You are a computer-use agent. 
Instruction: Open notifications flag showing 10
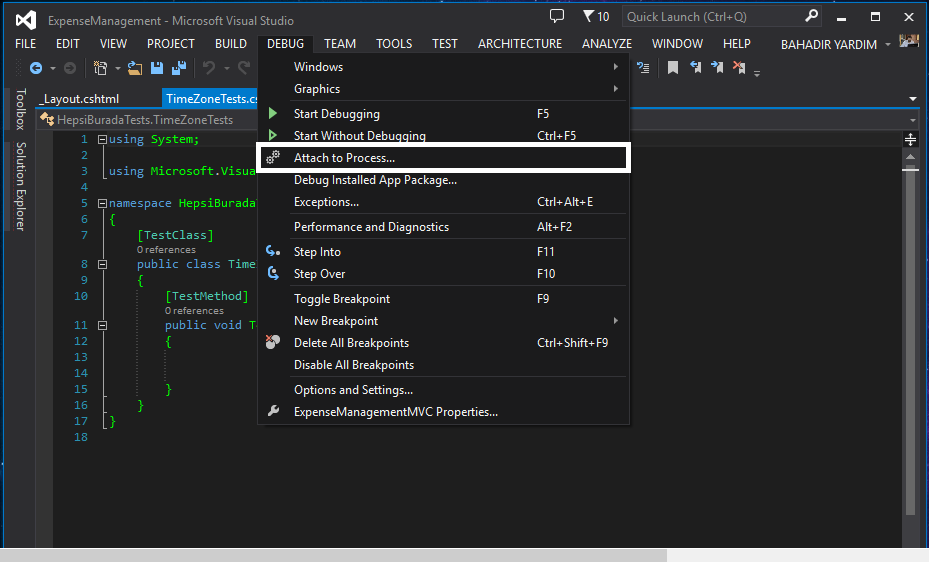pyautogui.click(x=596, y=17)
